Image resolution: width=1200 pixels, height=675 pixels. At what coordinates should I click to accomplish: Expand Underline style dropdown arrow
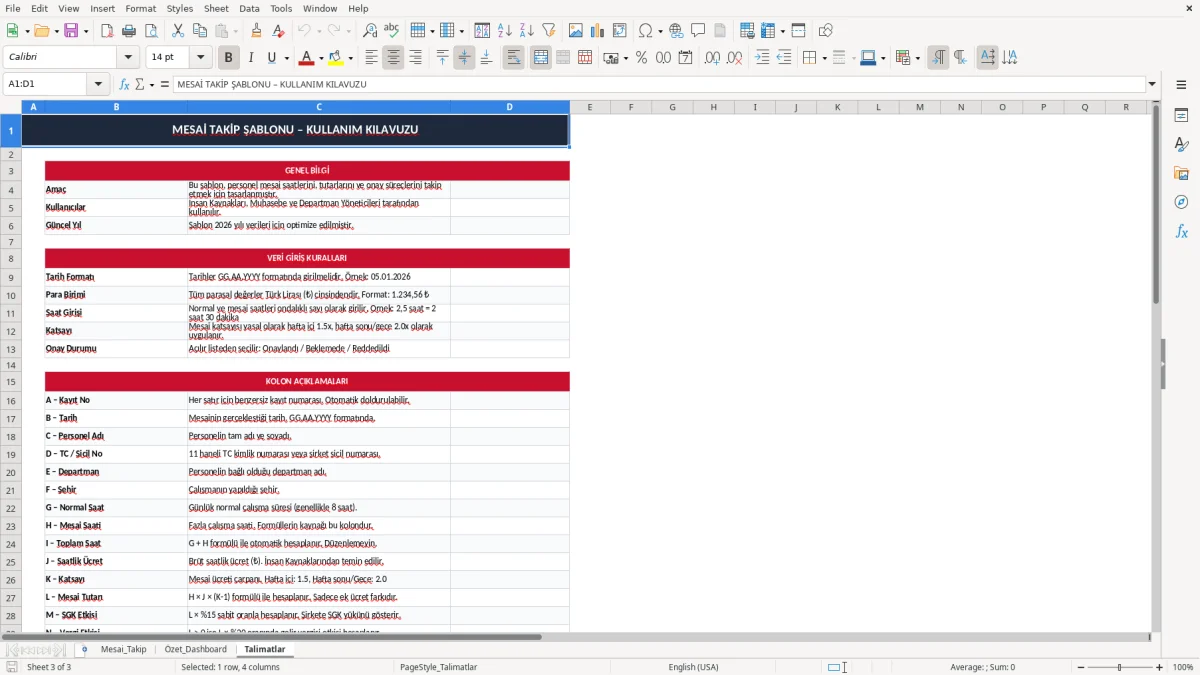(x=286, y=58)
